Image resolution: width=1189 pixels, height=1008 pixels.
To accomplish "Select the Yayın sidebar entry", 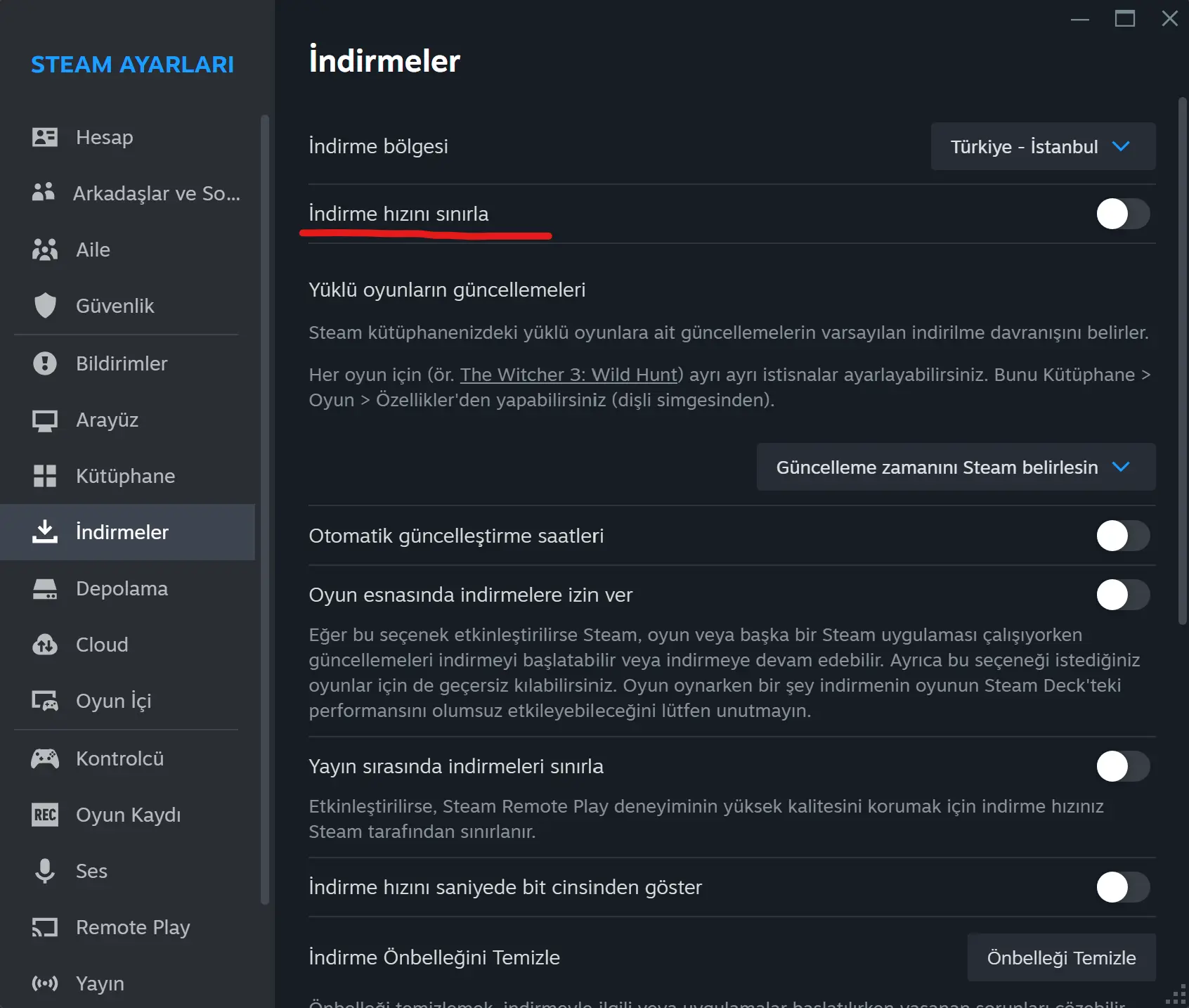I will (127, 983).
